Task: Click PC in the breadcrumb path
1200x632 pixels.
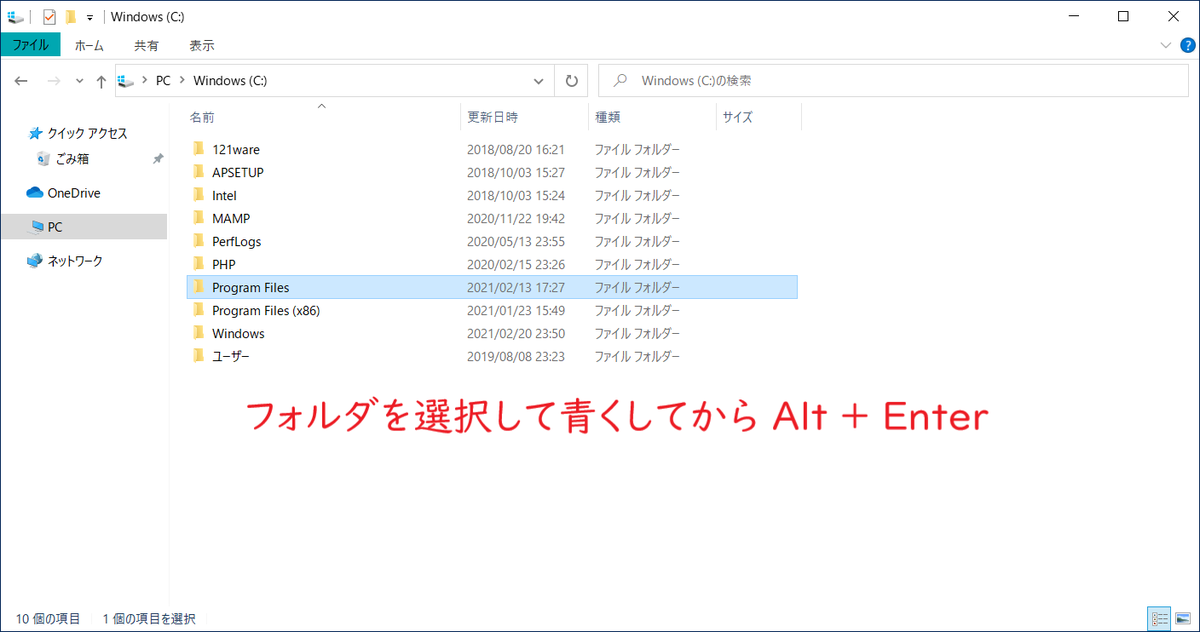Action: [163, 80]
